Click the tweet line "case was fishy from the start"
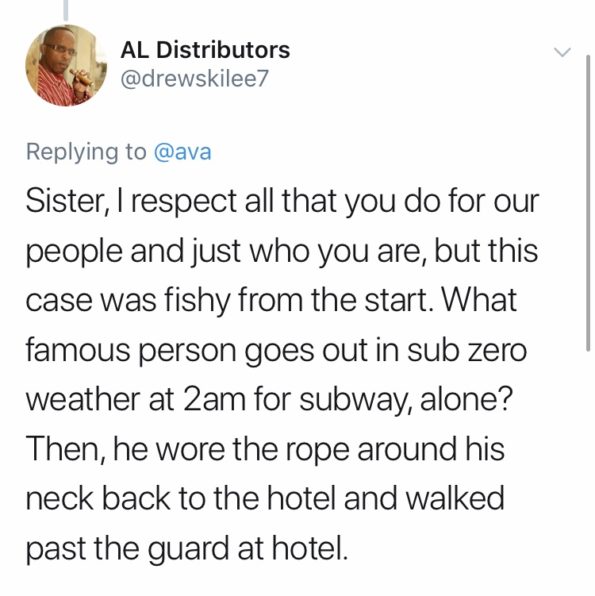This screenshot has width=595, height=596. coord(271,300)
